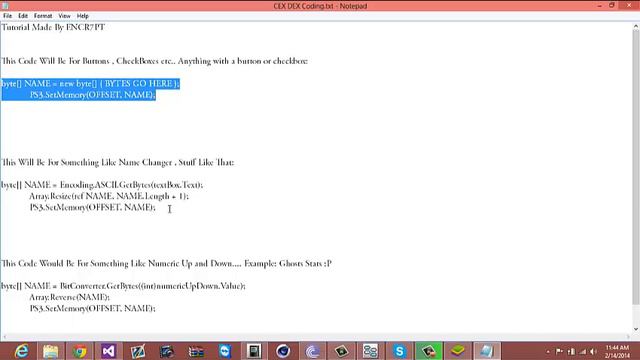Screen dimensions: 640x360
Task: Click line with 'BitConverter.GetBytes'
Action: click(x=123, y=286)
